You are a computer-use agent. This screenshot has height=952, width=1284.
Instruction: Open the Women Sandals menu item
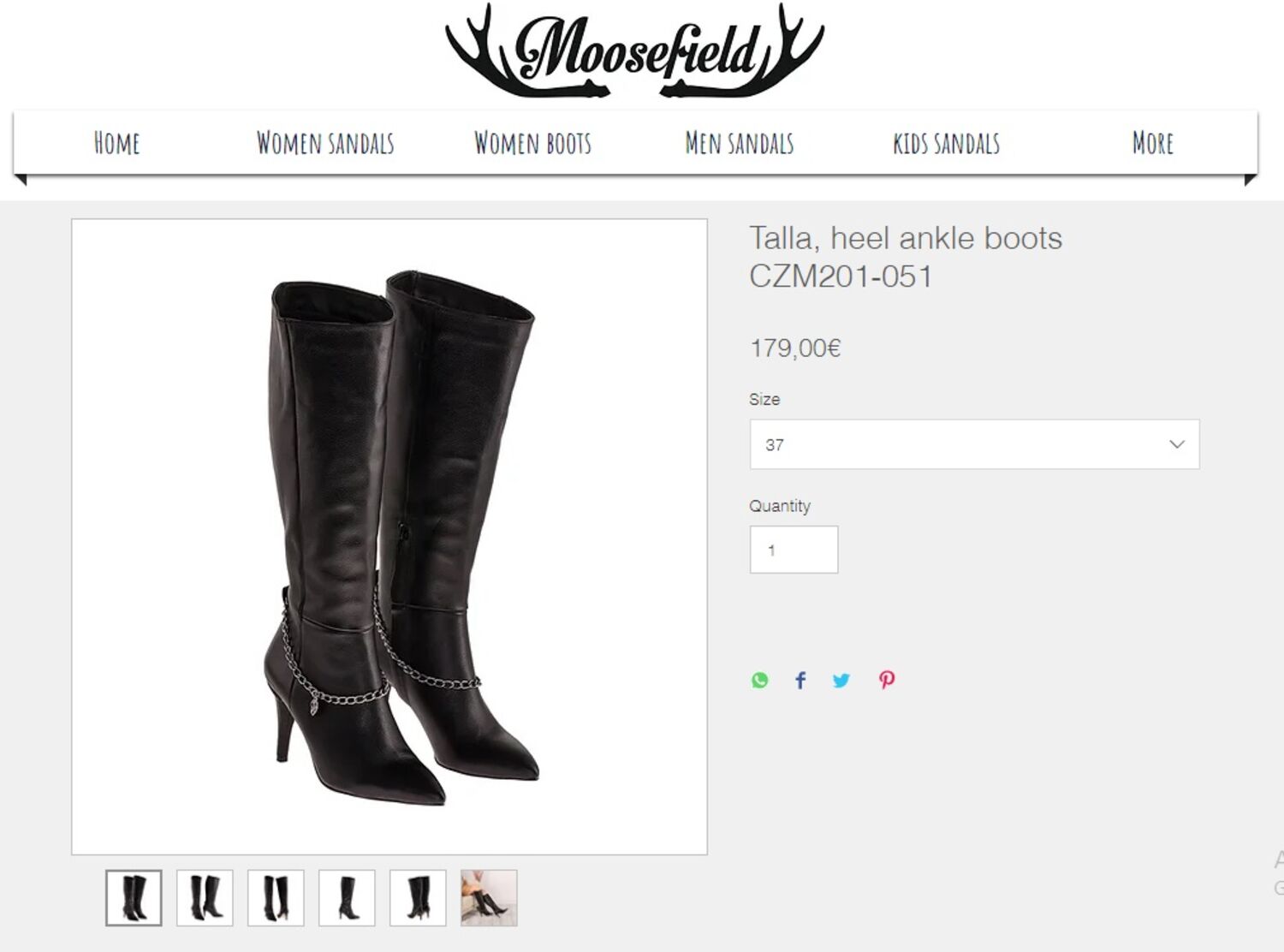pyautogui.click(x=325, y=143)
